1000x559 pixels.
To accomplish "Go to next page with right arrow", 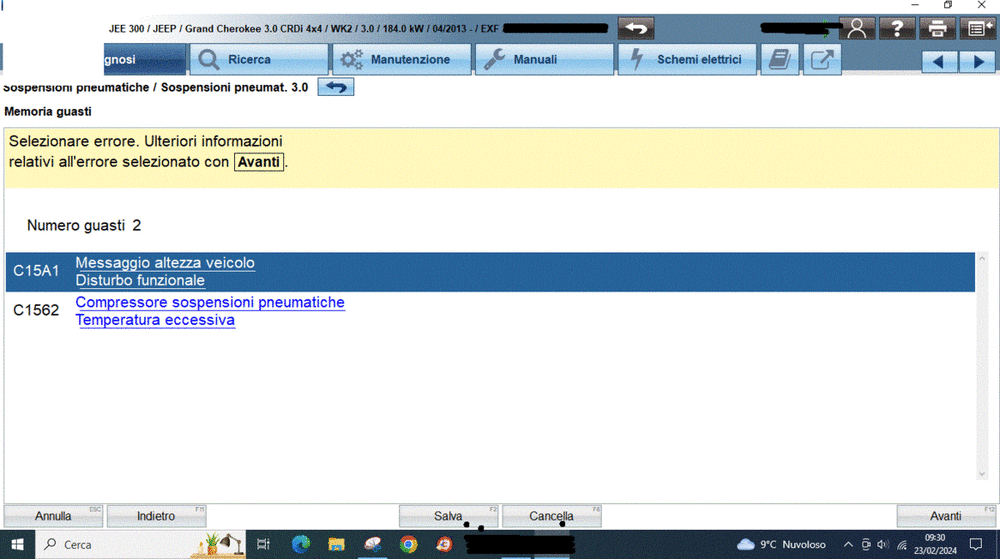I will (977, 62).
